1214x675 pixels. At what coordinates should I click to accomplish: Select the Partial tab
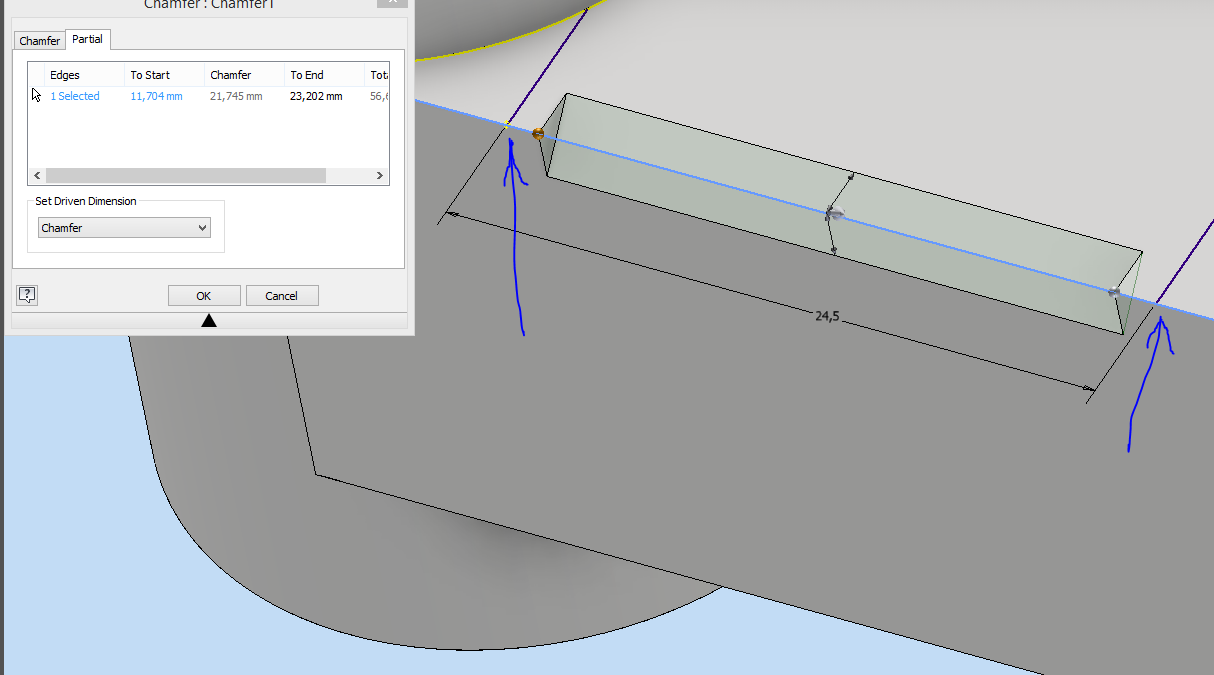point(87,39)
